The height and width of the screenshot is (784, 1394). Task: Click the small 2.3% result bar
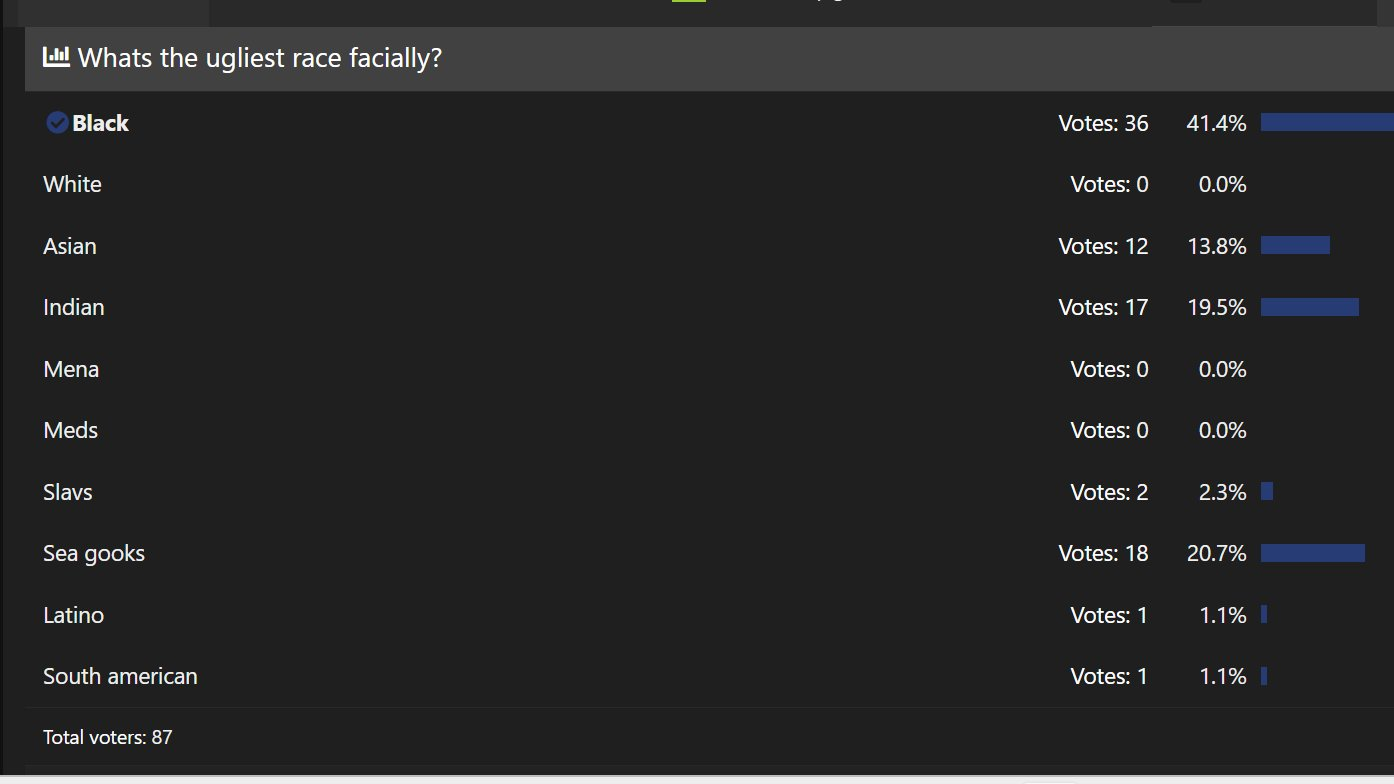(x=1267, y=492)
